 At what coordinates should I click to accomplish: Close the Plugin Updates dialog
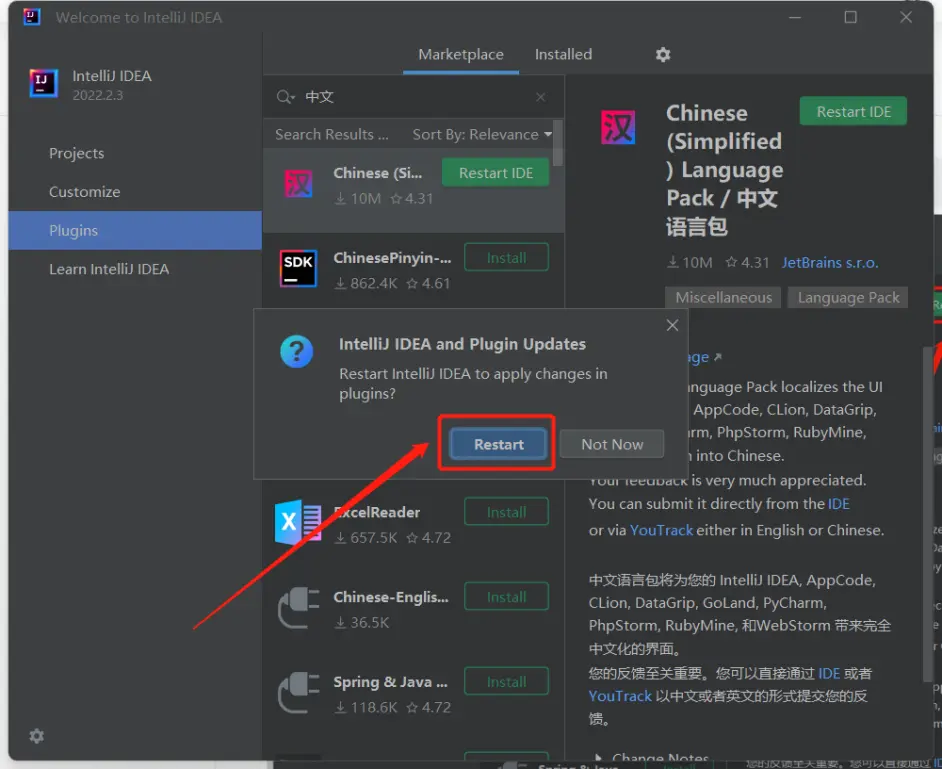(672, 325)
